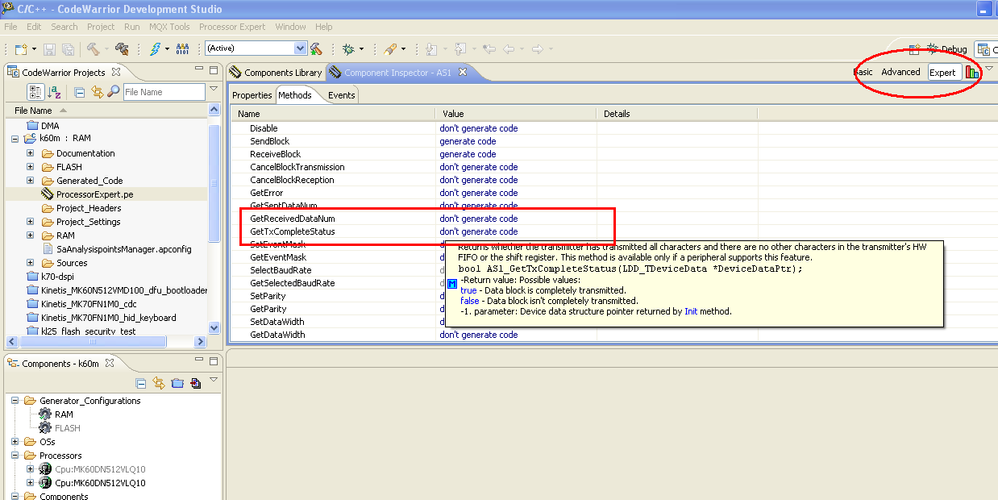
Task: Toggle GetError code generation value
Action: [479, 193]
